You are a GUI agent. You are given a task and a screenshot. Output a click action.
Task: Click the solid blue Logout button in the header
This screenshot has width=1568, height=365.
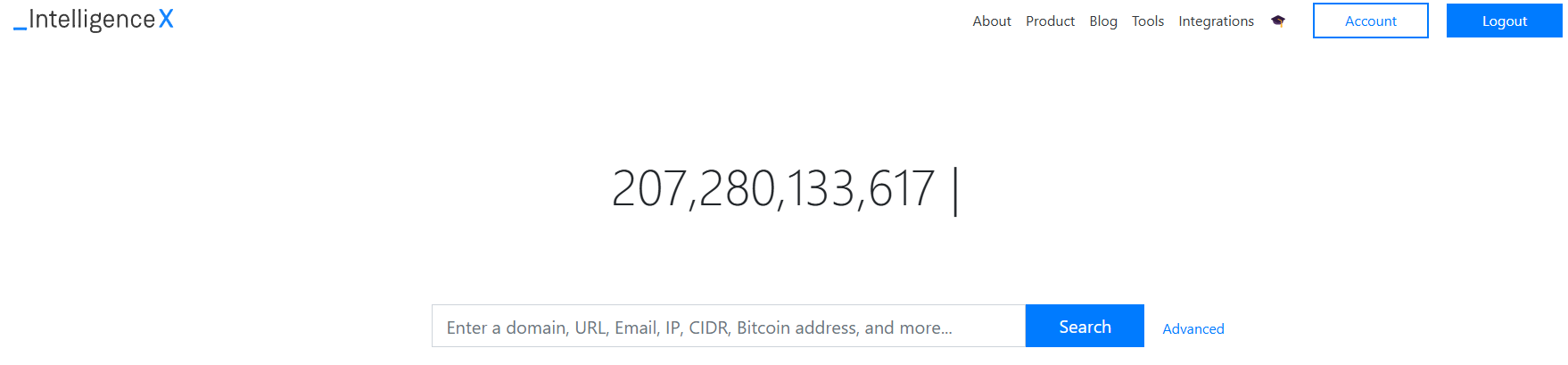point(1505,21)
